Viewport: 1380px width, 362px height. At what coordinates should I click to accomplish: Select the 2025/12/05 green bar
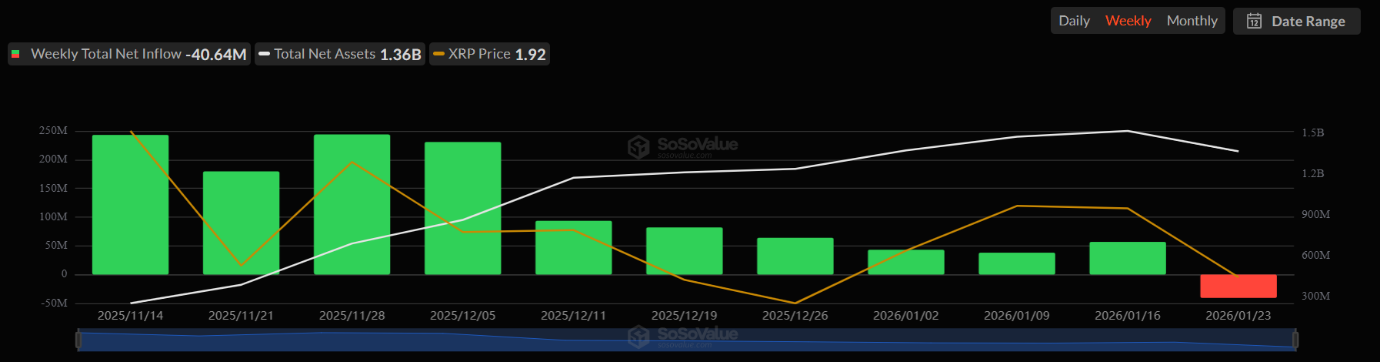coord(463,208)
